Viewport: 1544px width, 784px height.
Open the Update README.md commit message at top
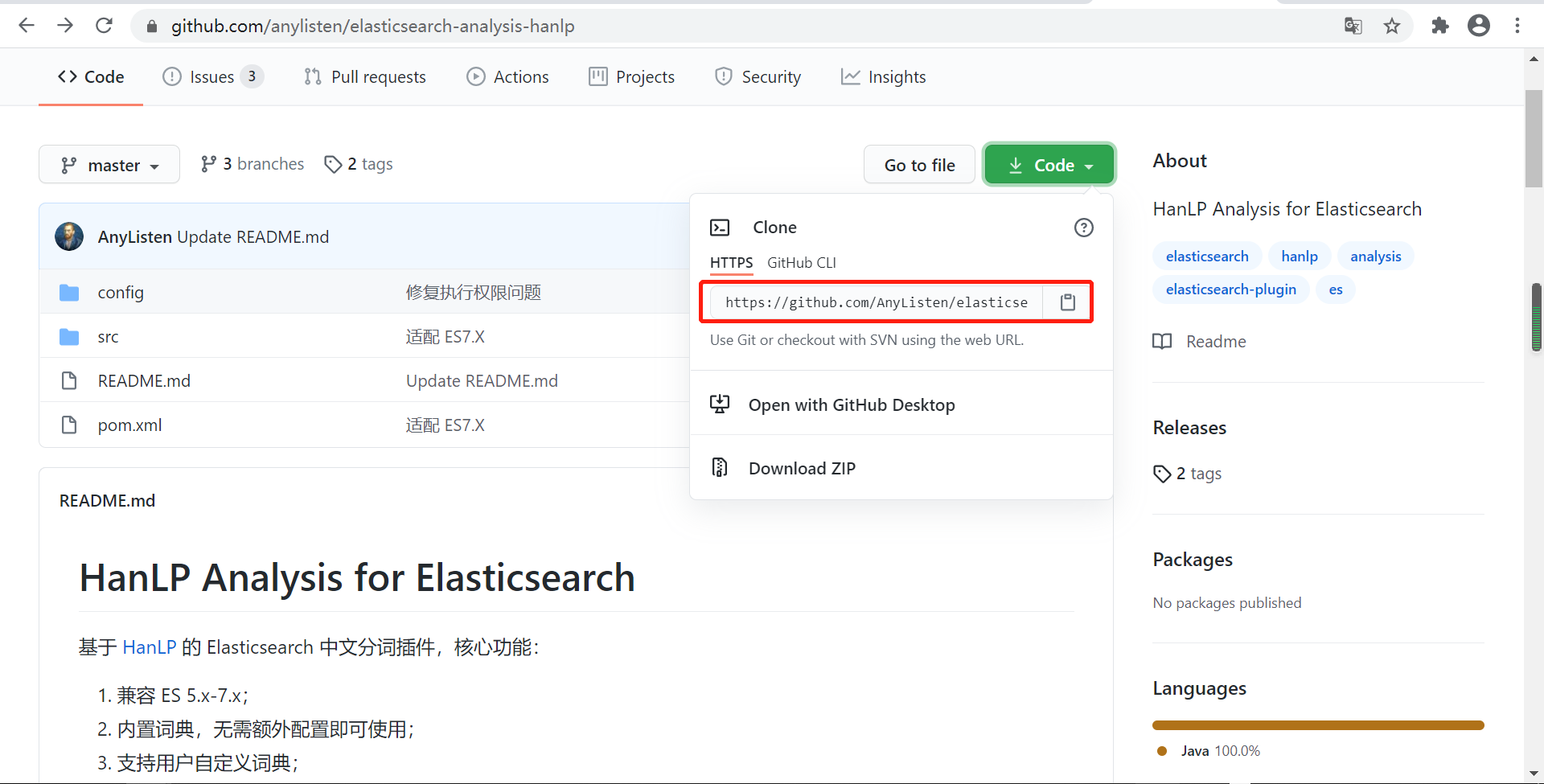[253, 237]
